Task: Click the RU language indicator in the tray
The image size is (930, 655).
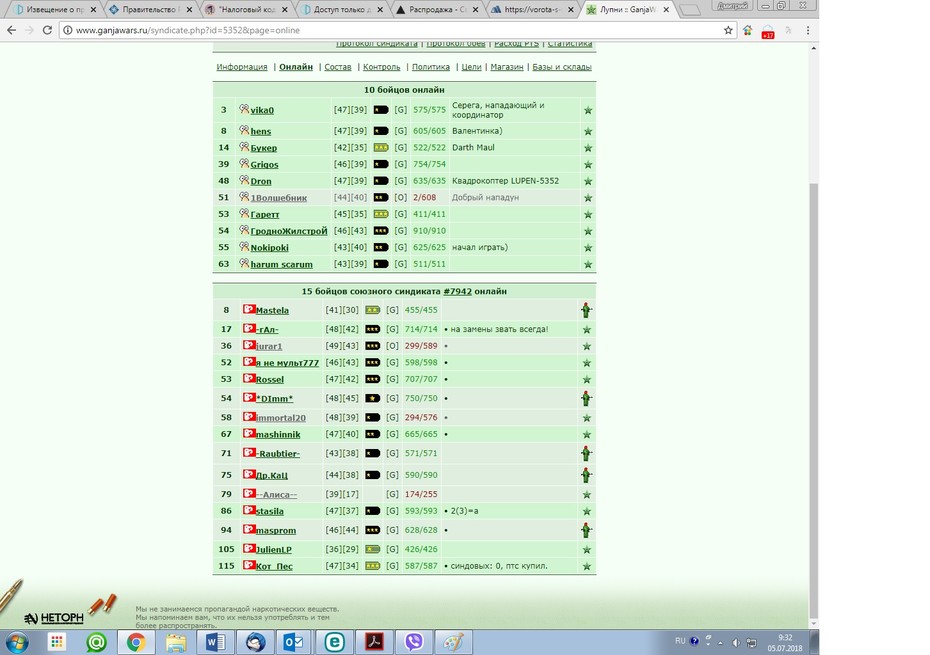Action: click(680, 641)
